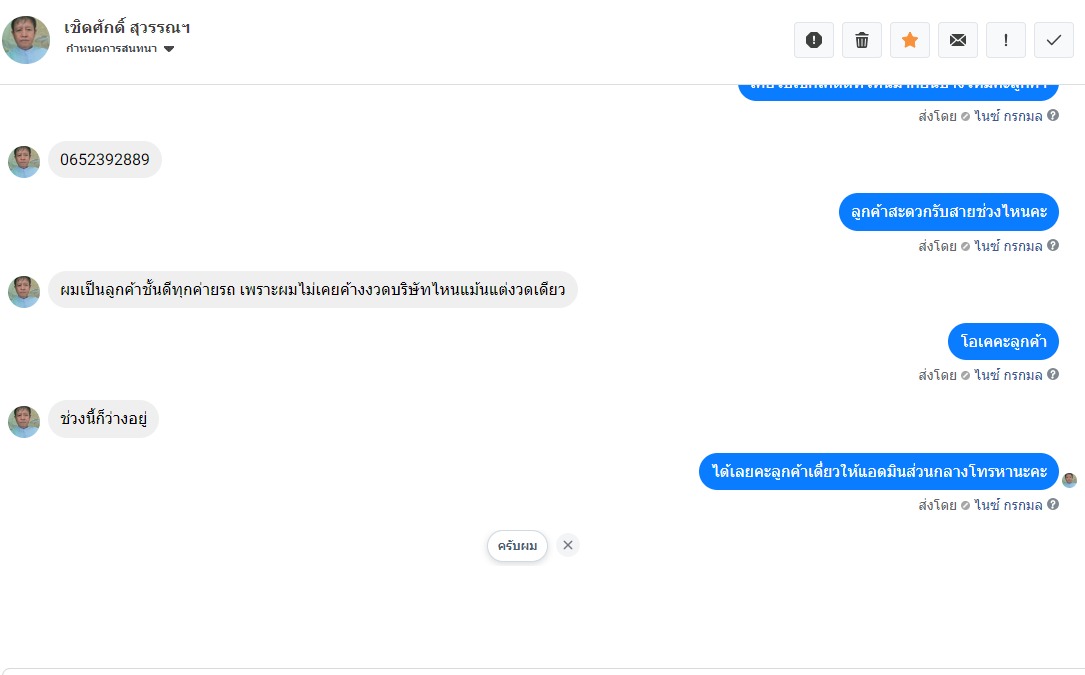The image size is (1085, 675).
Task: Click the suggested reply ครับผม
Action: pos(517,546)
